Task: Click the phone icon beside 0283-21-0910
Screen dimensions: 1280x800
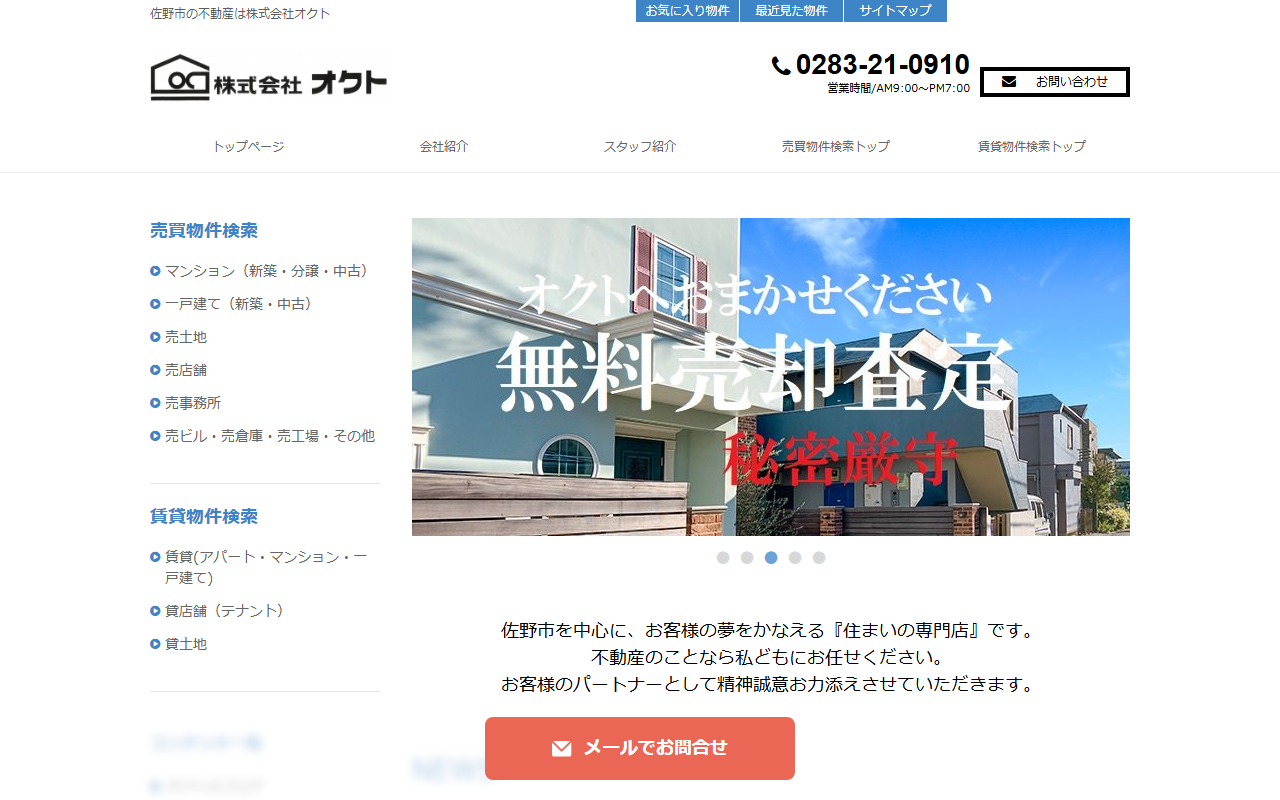Action: click(781, 66)
